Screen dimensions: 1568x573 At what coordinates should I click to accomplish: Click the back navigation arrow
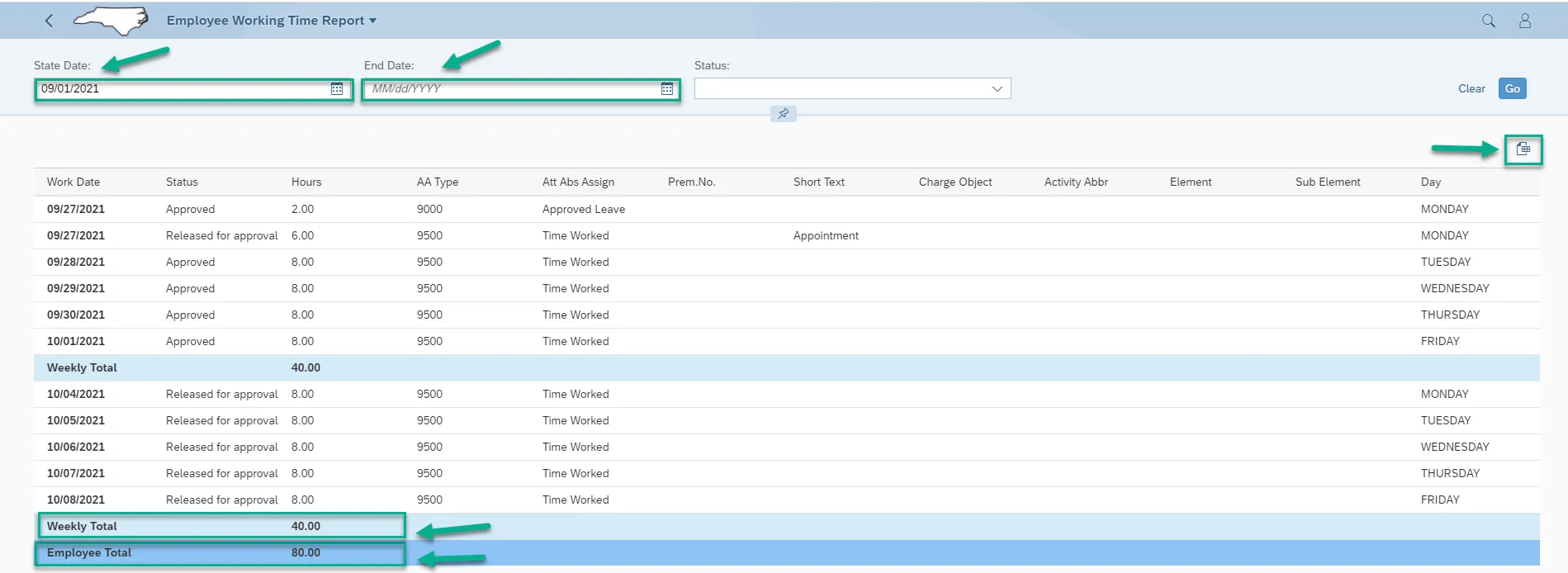49,21
